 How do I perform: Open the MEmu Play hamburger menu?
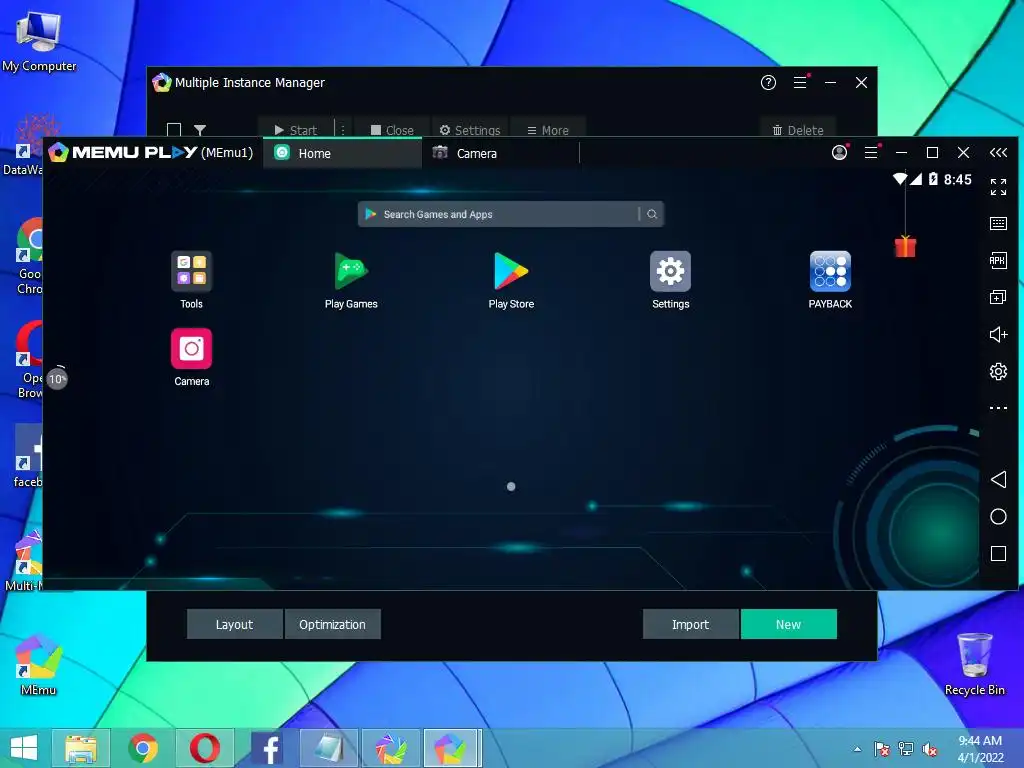(x=871, y=152)
